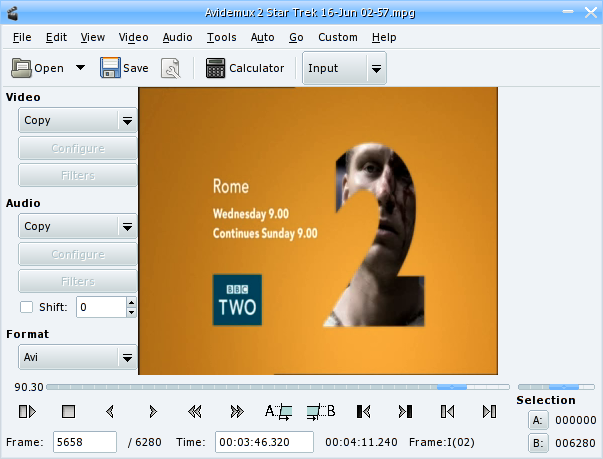
Task: Open the Video menu
Action: point(133,37)
